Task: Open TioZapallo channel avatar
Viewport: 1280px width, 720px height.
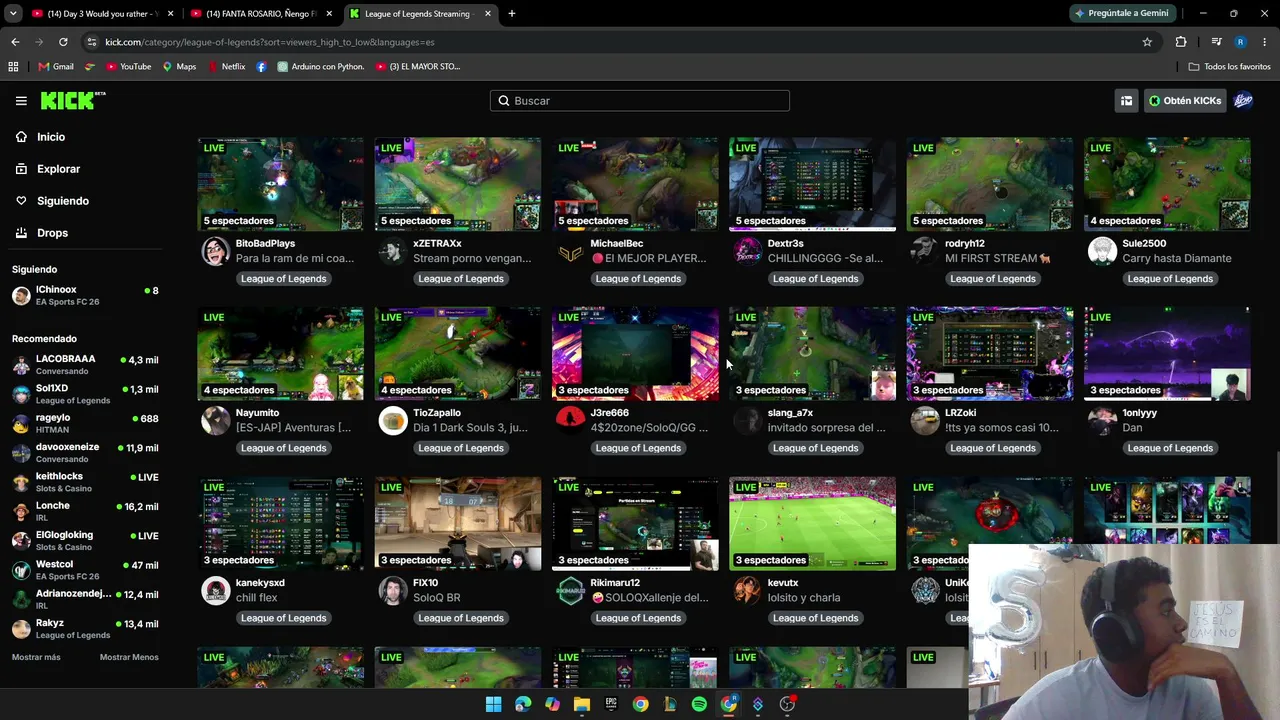Action: click(x=393, y=421)
